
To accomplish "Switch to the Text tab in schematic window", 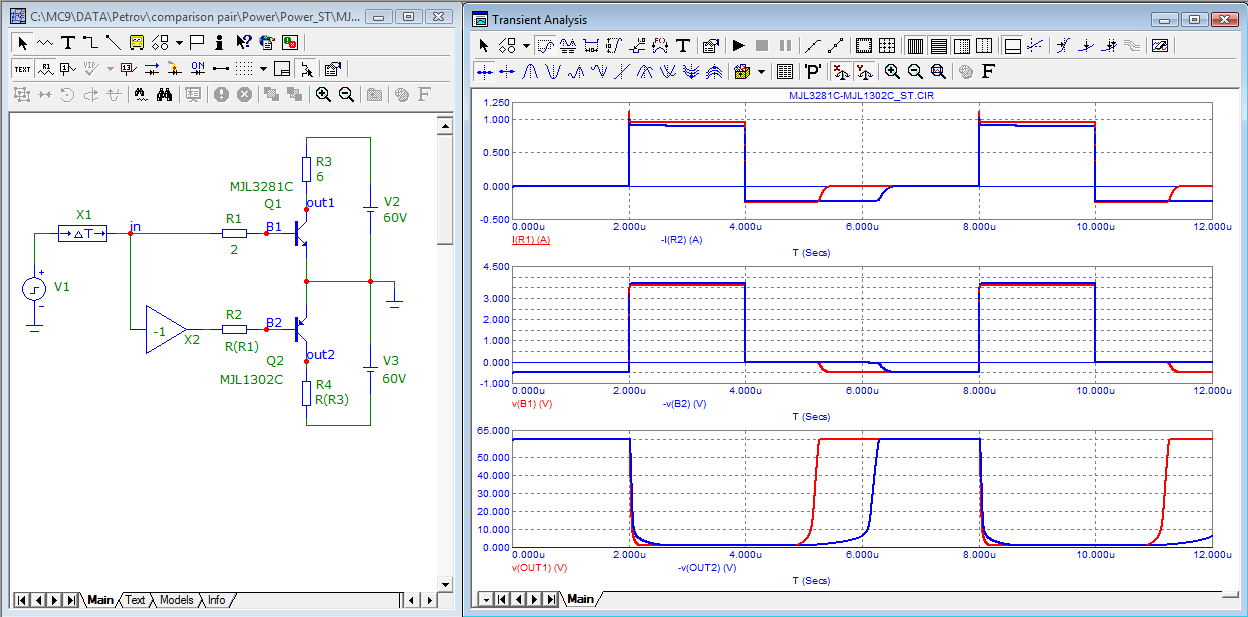I will (135, 600).
